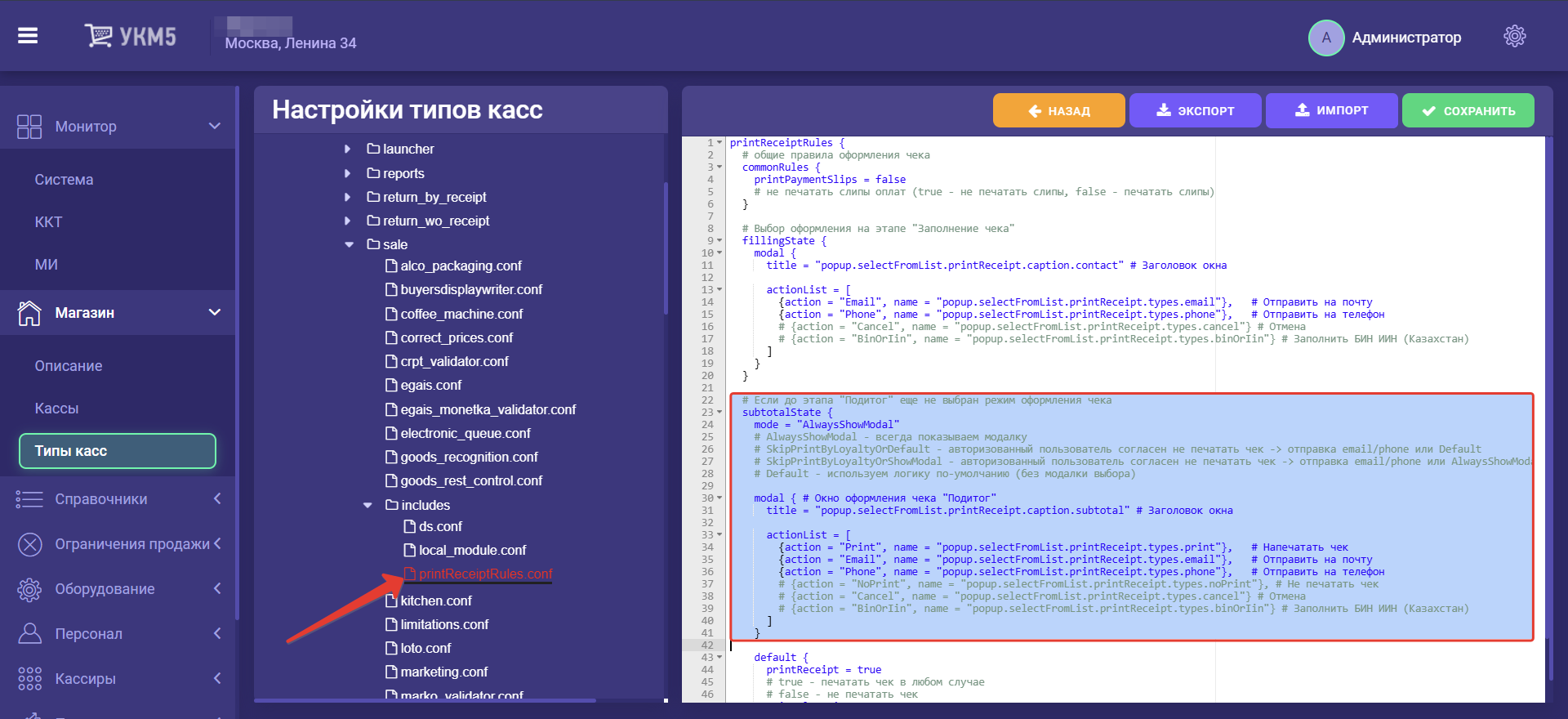Fold code at line 43 default block
This screenshot has width=1568, height=719.
tap(719, 657)
